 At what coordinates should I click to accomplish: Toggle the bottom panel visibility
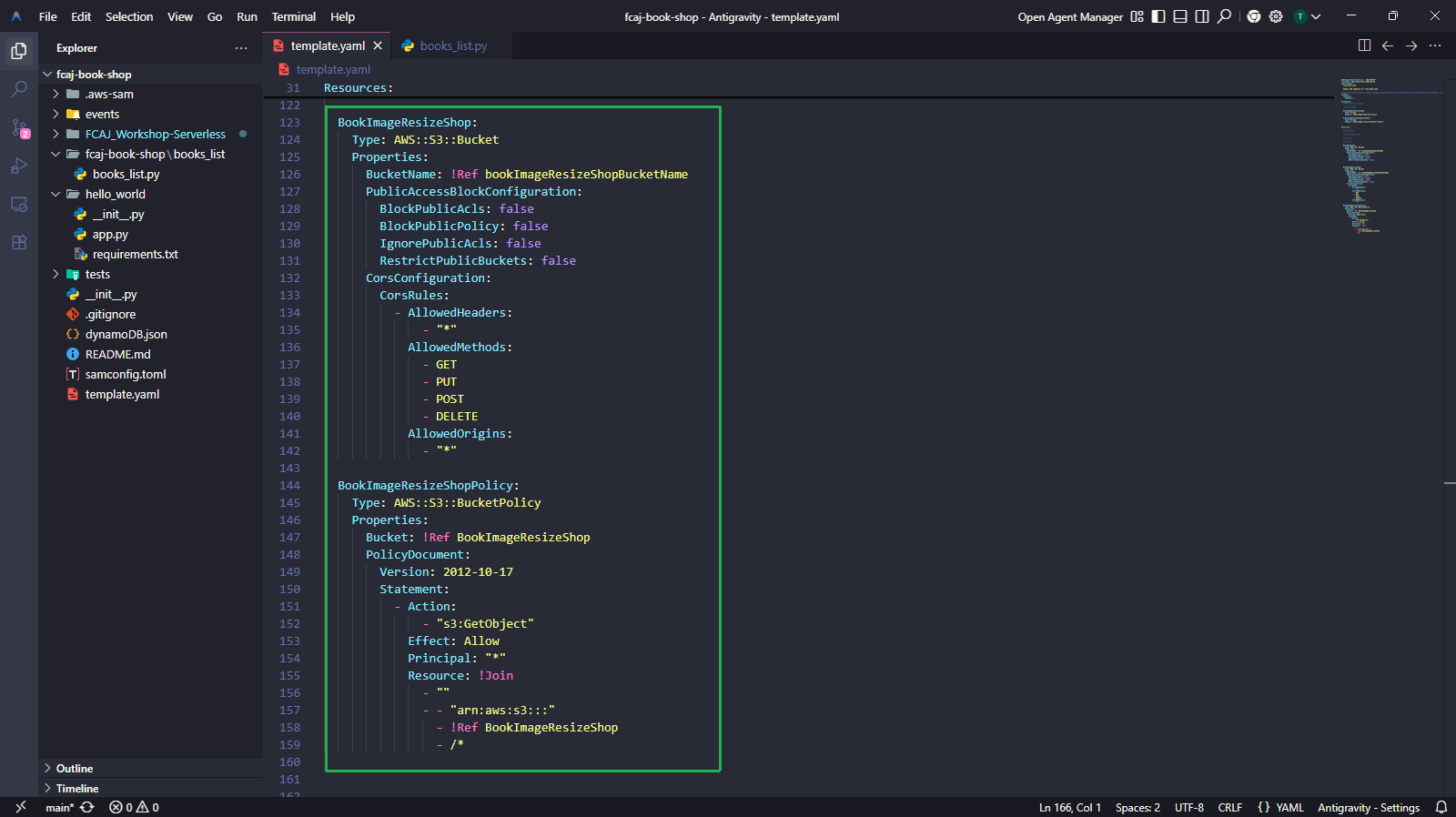pos(1180,16)
